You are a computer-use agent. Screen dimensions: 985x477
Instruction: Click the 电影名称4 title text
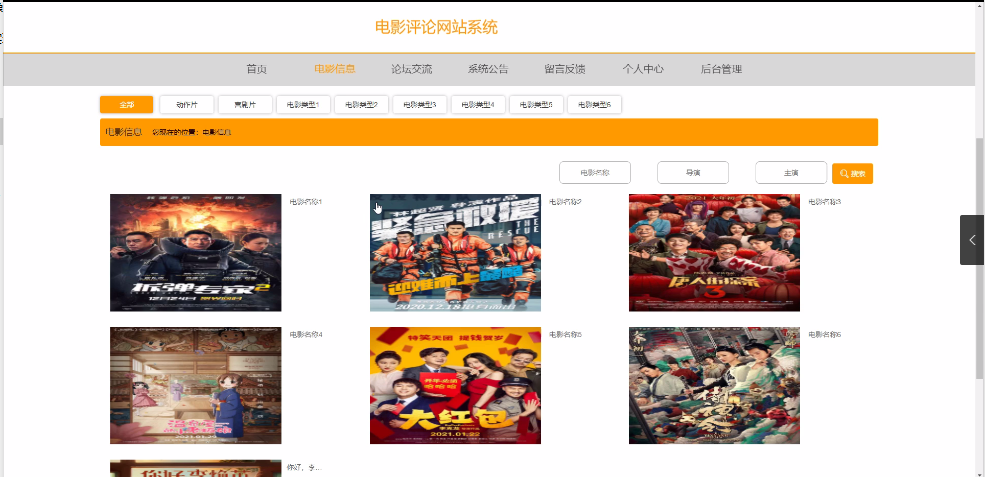305,335
